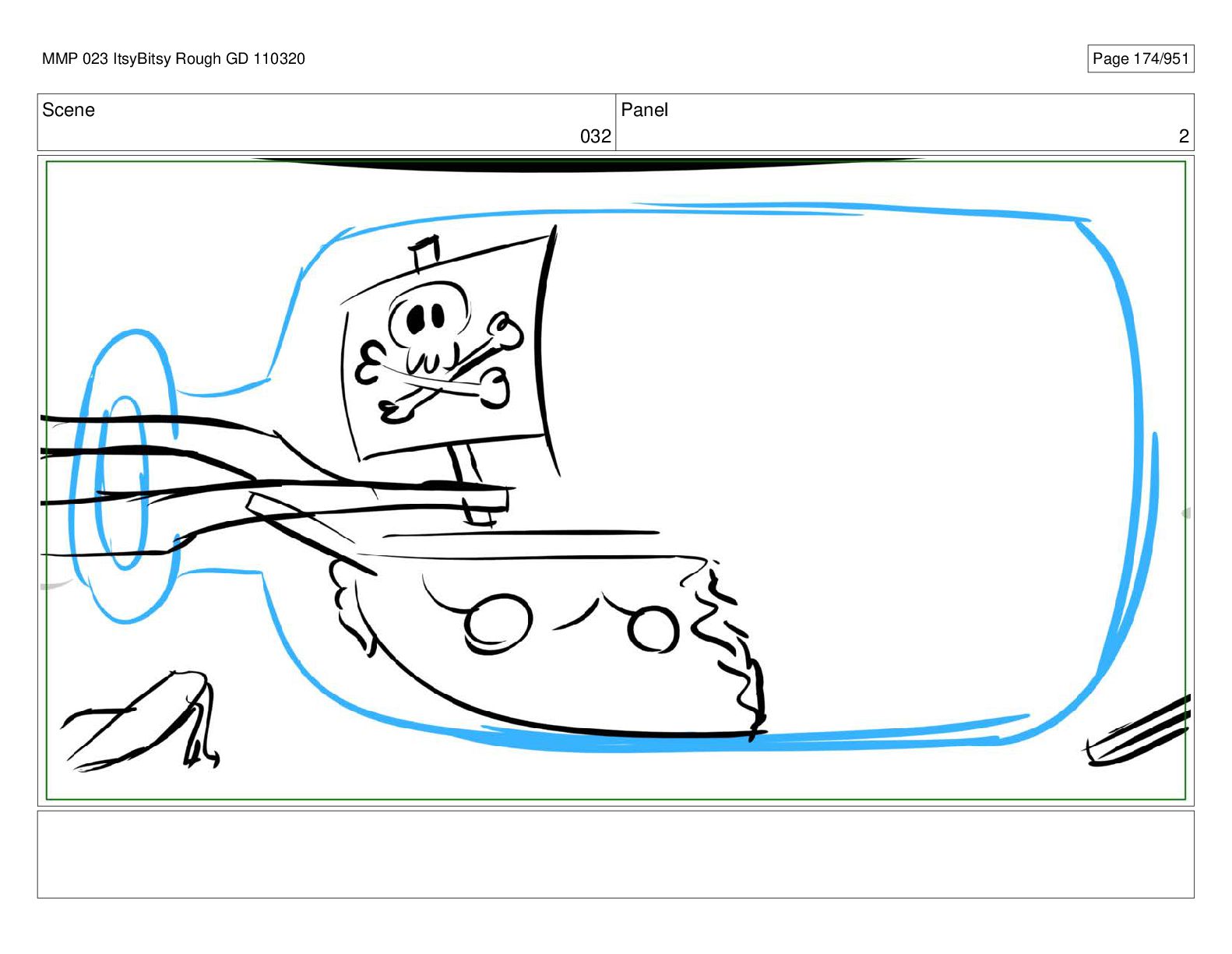Image resolution: width=1232 pixels, height=954 pixels.
Task: Click the scene number '032'
Action: 596,137
